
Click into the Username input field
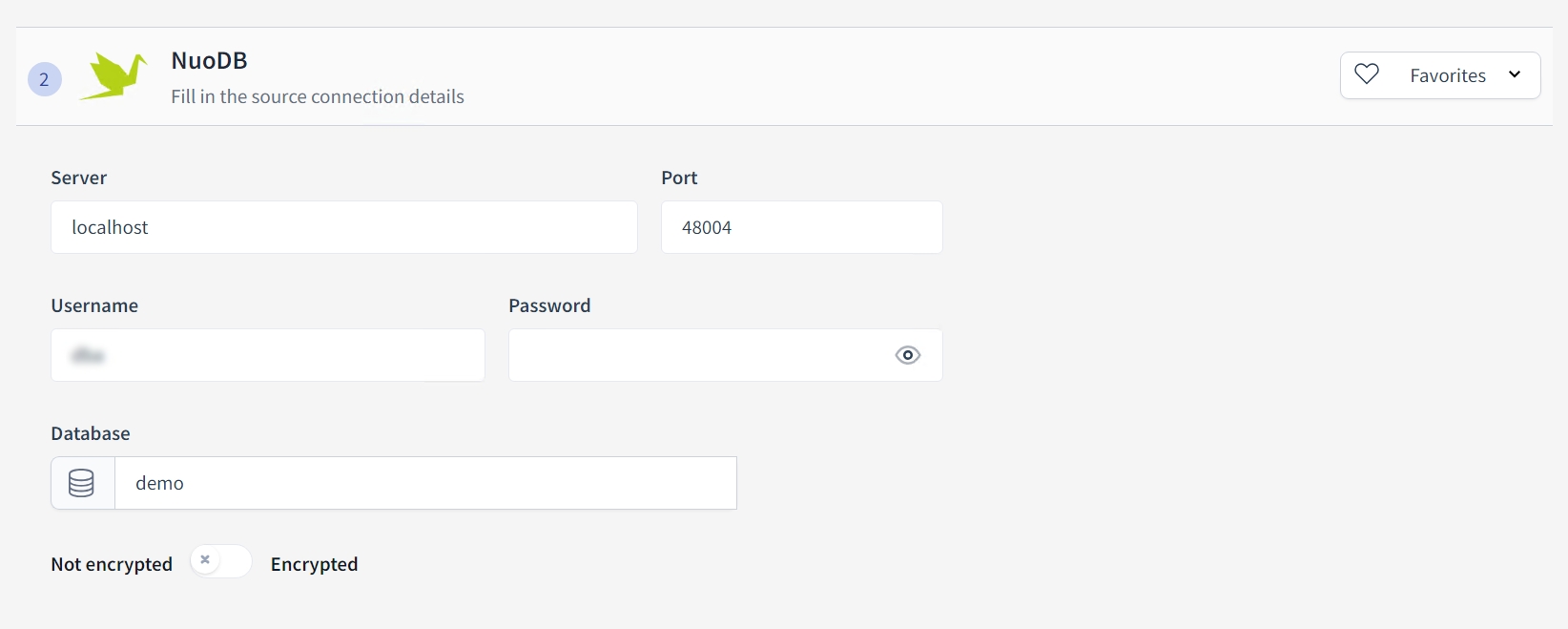[x=267, y=355]
